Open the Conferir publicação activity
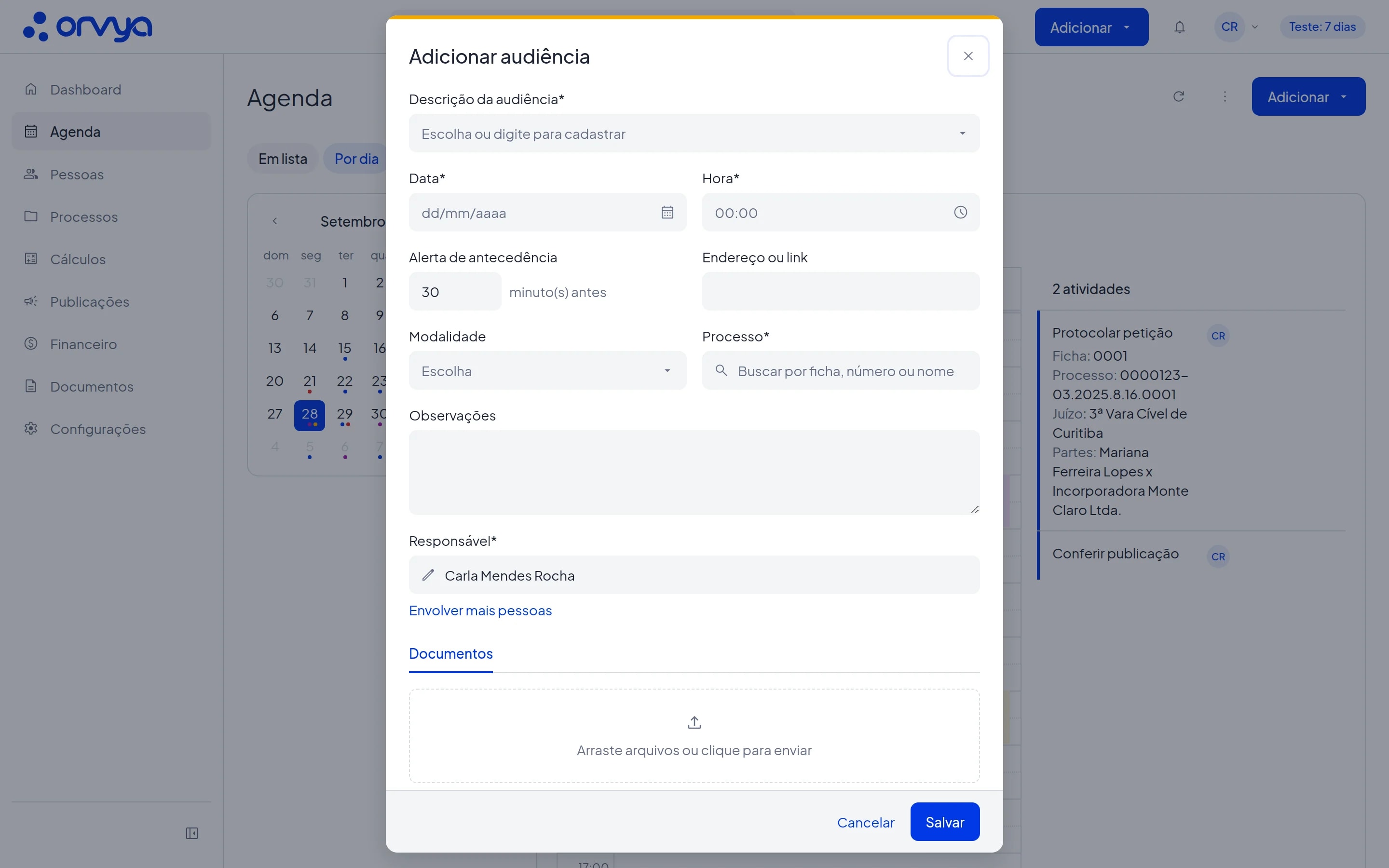Screen dimensions: 1389x868 point(1115,554)
